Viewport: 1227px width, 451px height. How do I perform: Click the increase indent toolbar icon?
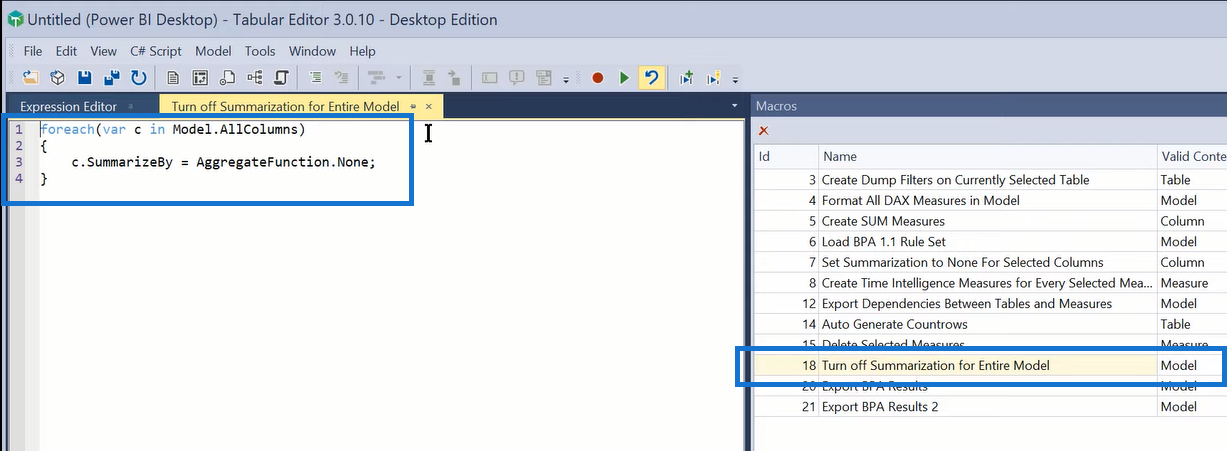316,77
